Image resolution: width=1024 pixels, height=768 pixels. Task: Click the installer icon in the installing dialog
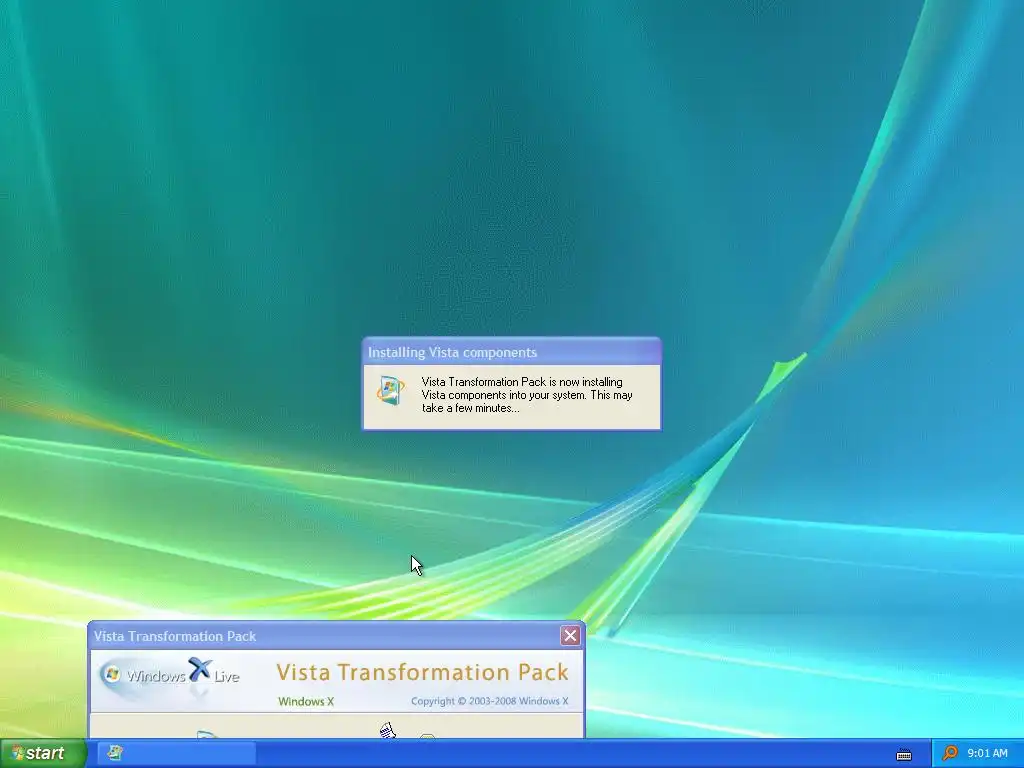coord(391,391)
